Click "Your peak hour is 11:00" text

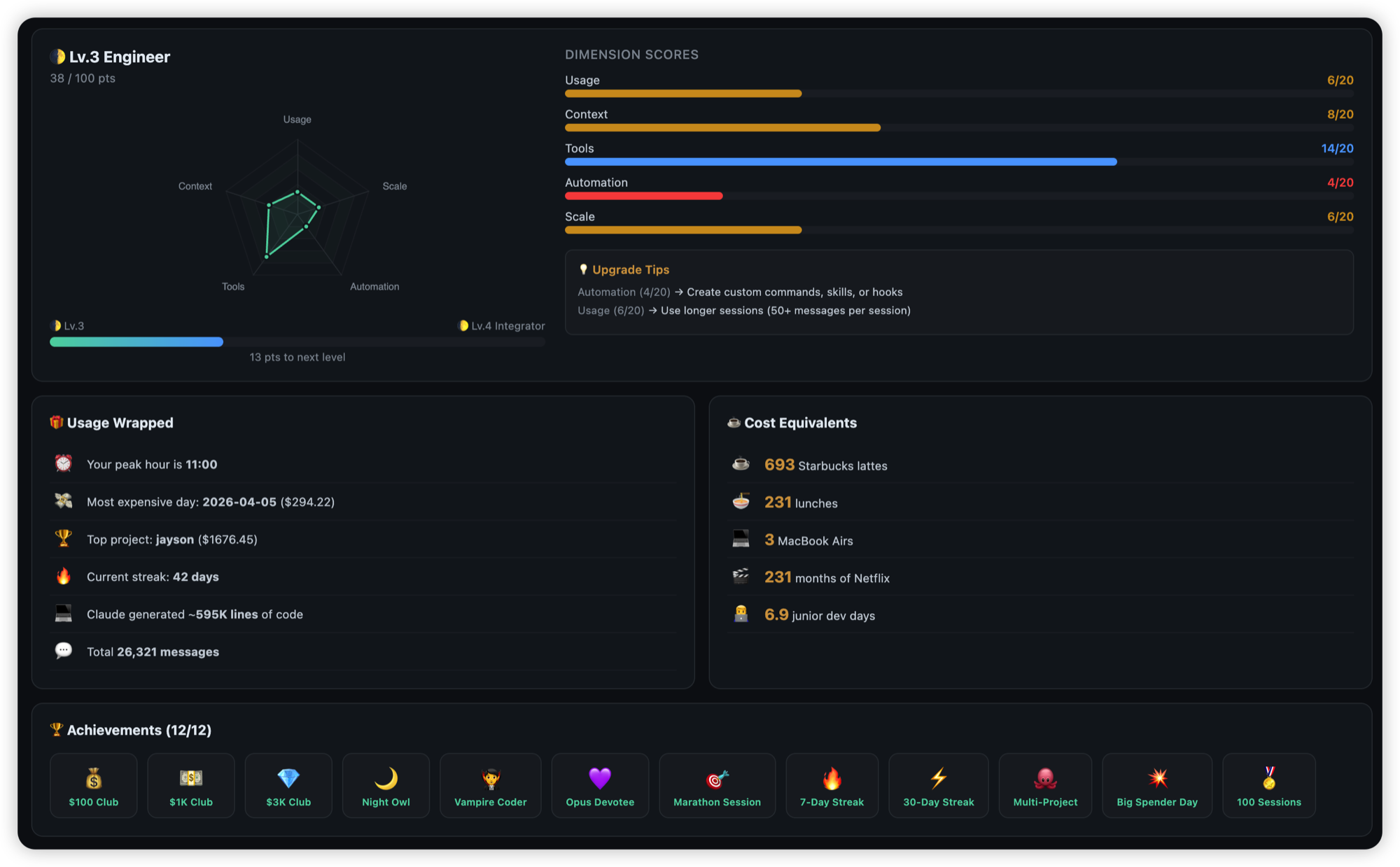[152, 465]
